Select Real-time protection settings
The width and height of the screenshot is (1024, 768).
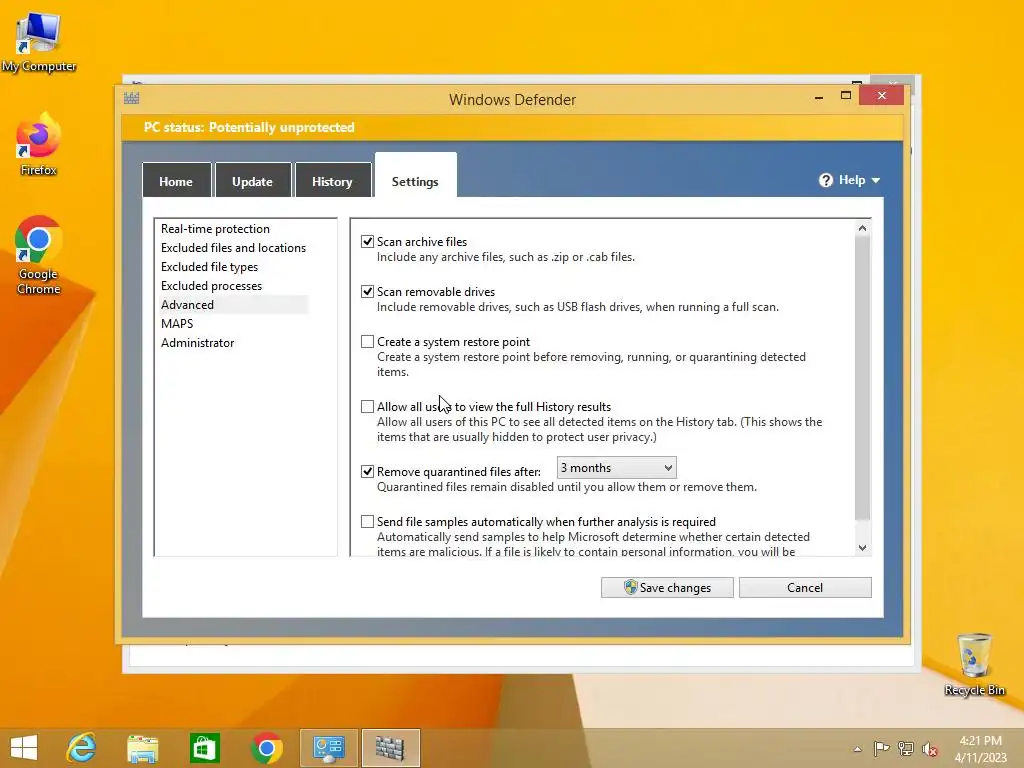[216, 229]
